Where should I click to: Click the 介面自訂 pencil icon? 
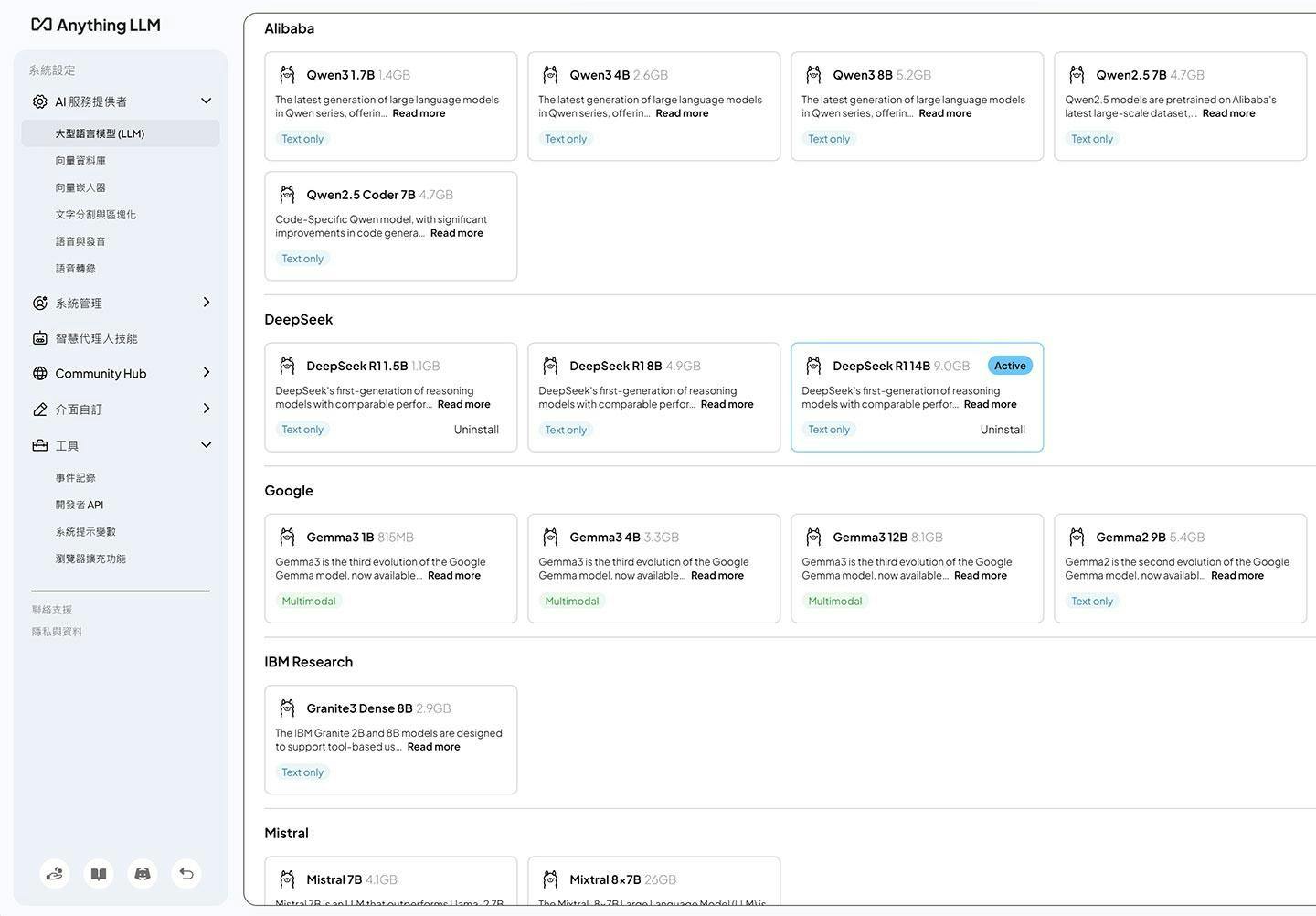(x=39, y=410)
